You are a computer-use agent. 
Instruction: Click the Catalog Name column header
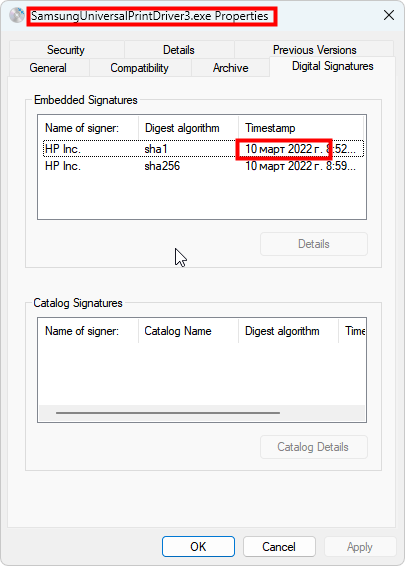pyautogui.click(x=188, y=331)
